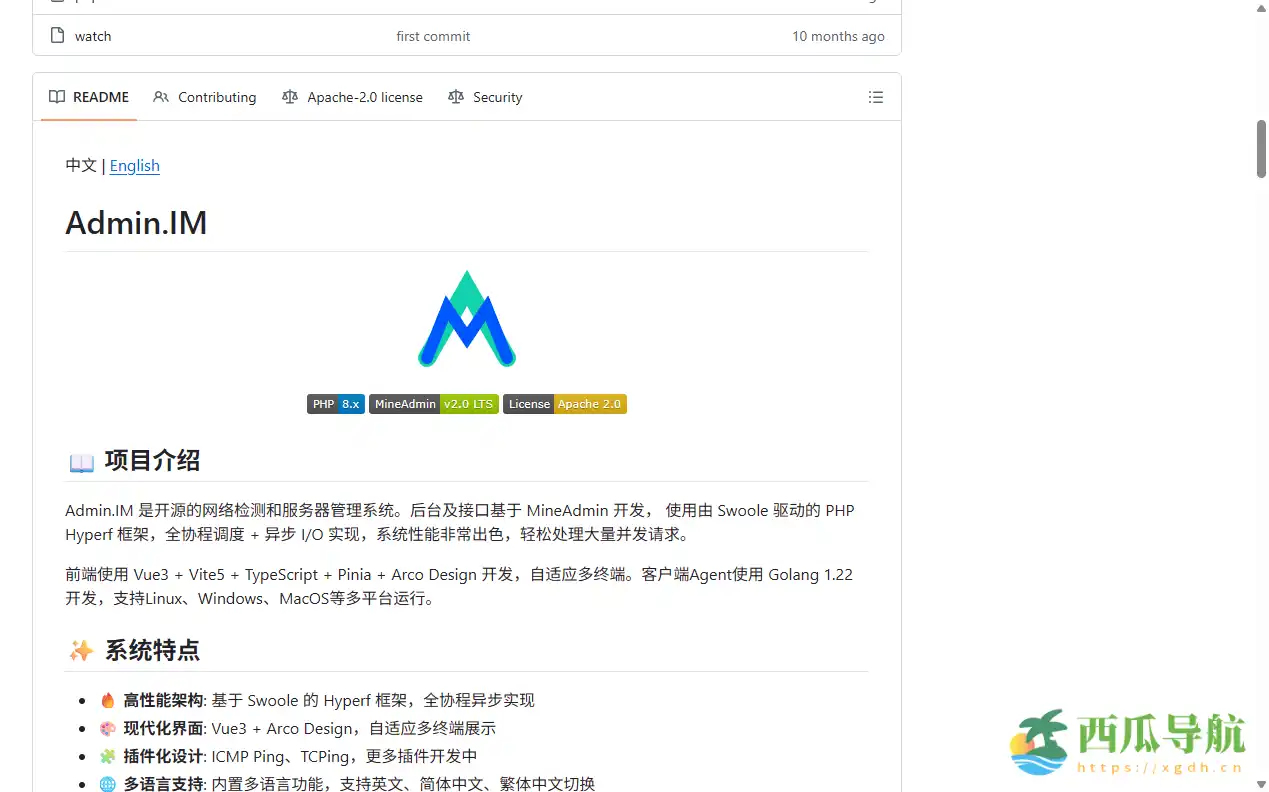Open the watch file entry
This screenshot has height=792, width=1269.
(93, 35)
